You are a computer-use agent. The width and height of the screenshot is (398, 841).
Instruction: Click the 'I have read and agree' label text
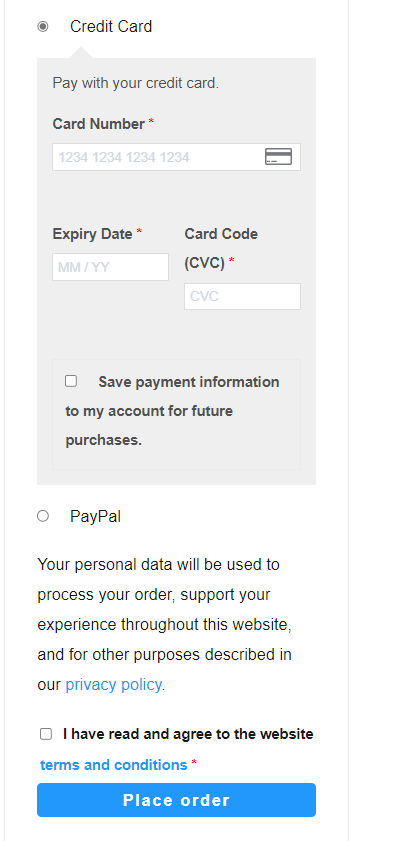(188, 734)
